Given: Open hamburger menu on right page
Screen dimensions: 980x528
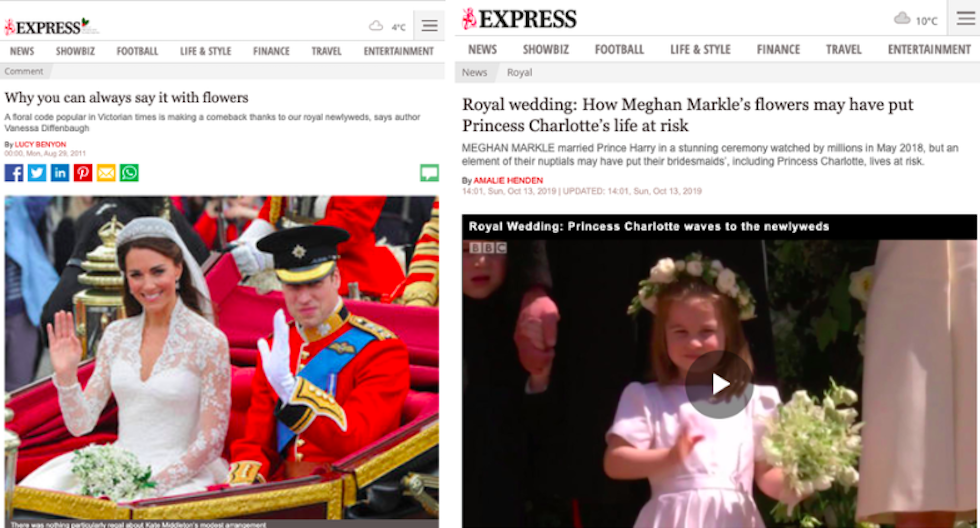Looking at the screenshot, I should pyautogui.click(x=966, y=18).
